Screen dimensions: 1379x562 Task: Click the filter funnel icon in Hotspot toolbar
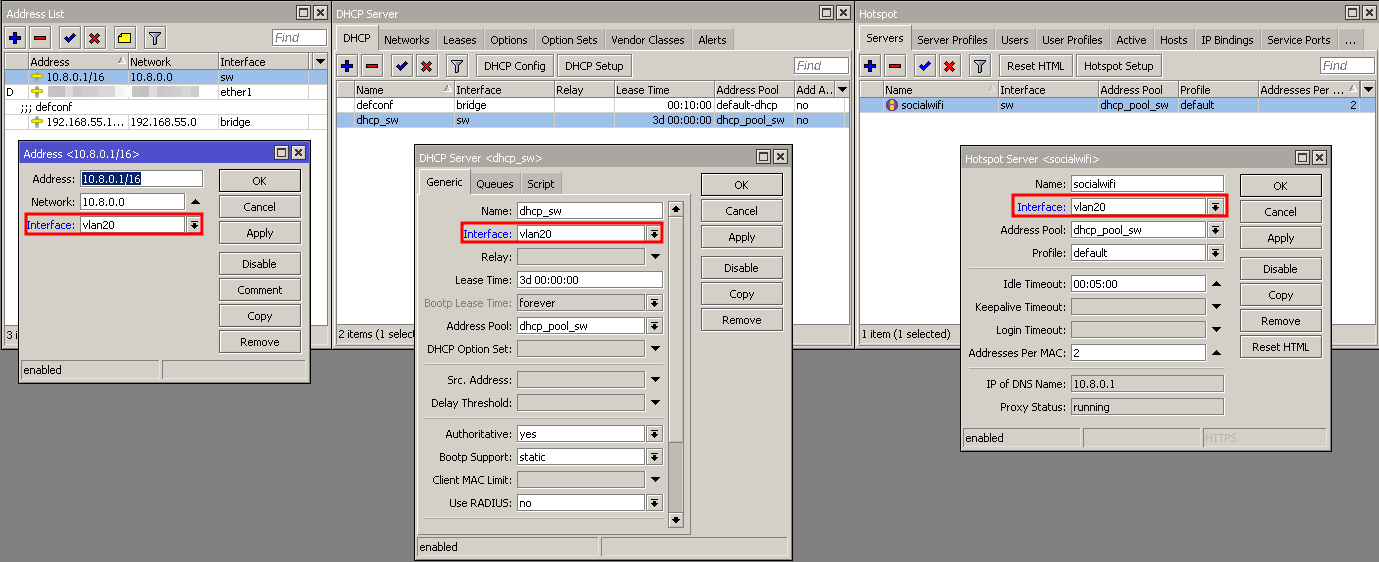coord(980,66)
